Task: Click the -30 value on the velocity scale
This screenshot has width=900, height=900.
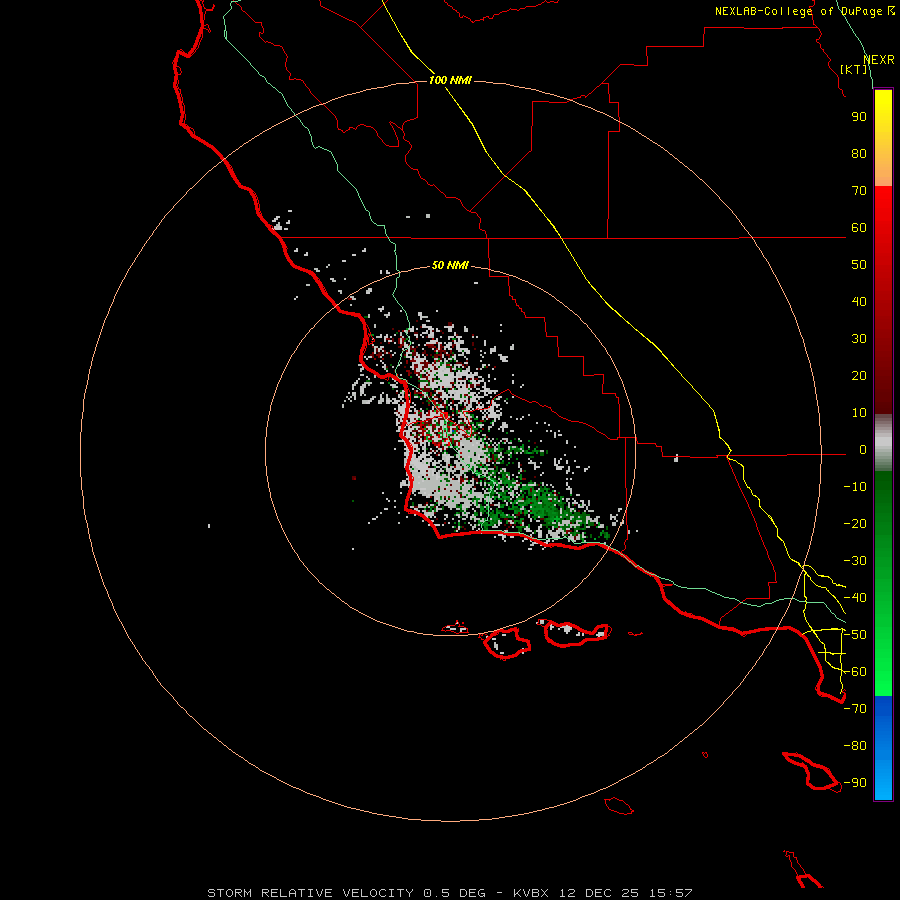Action: point(855,561)
